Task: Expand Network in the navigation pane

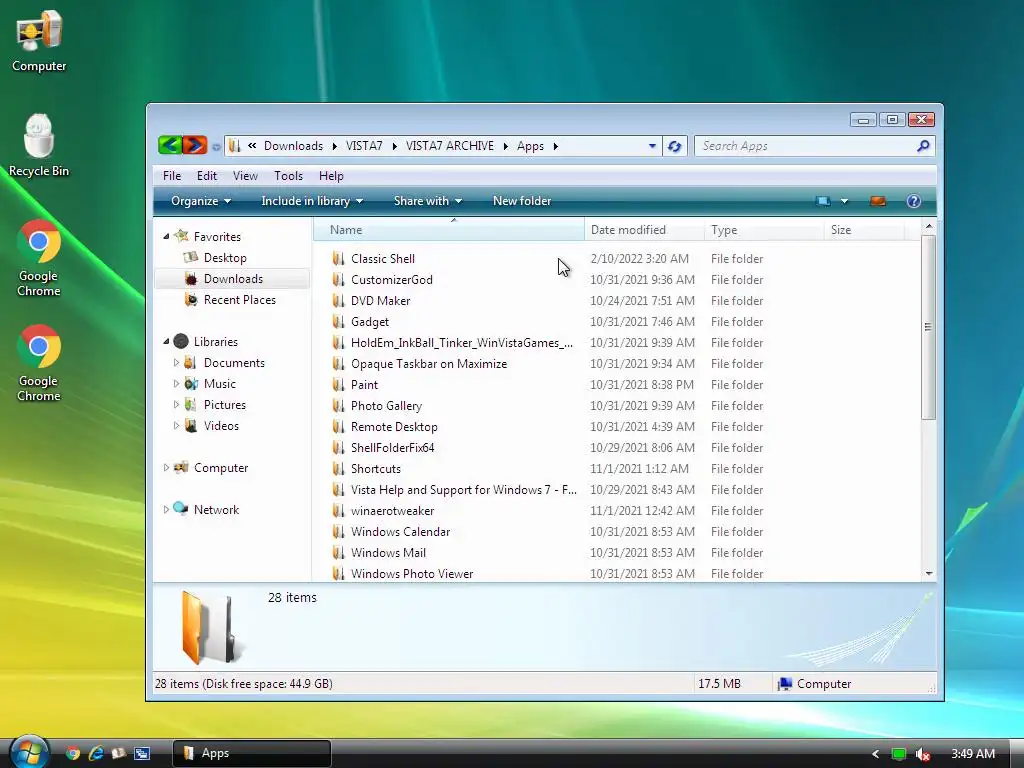Action: (166, 509)
